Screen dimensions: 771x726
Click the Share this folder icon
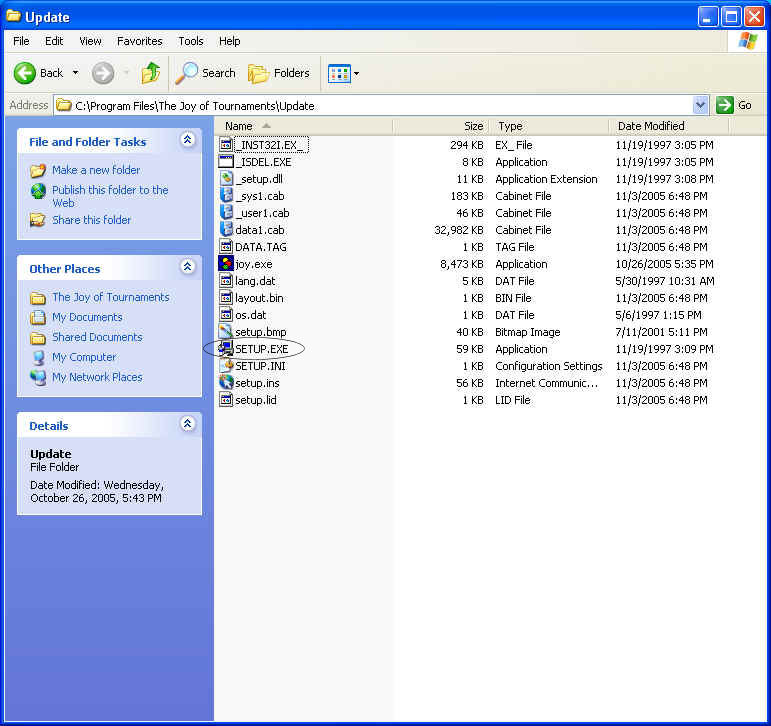point(38,220)
